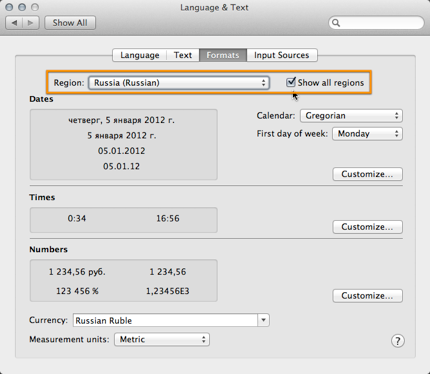Open the Measurement units Metric dropdown
Viewport: 430px width, 374px height.
(x=162, y=339)
